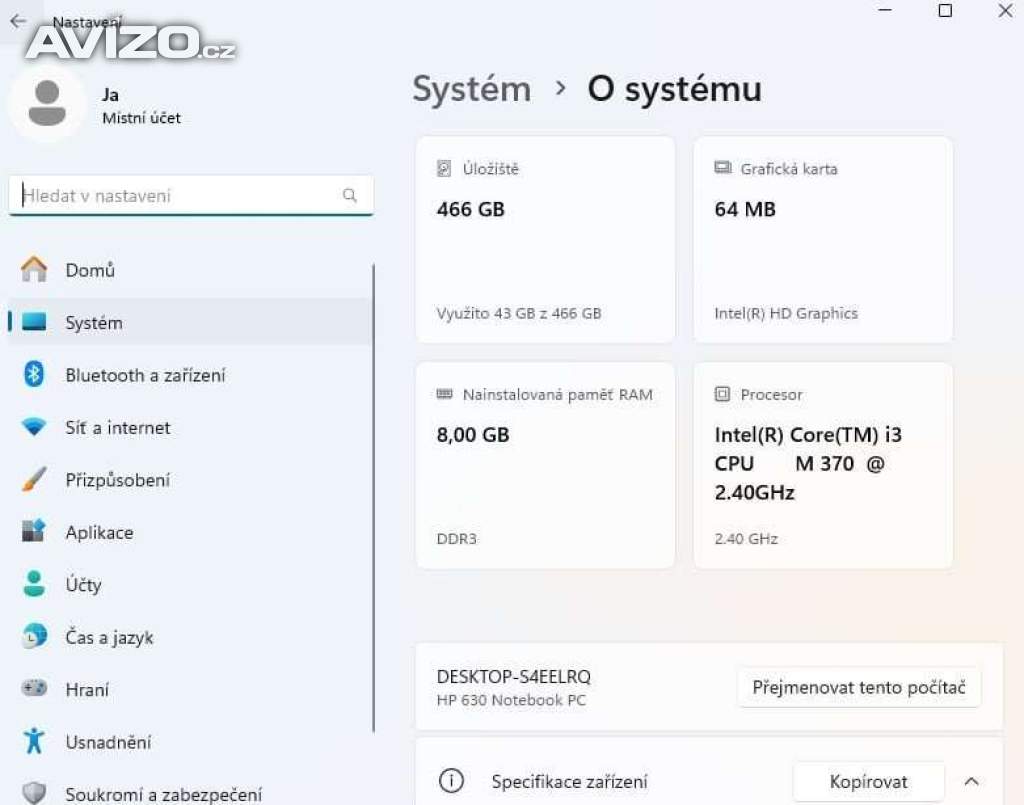Open Čas a jazyk settings
This screenshot has height=805, width=1024.
[191, 637]
